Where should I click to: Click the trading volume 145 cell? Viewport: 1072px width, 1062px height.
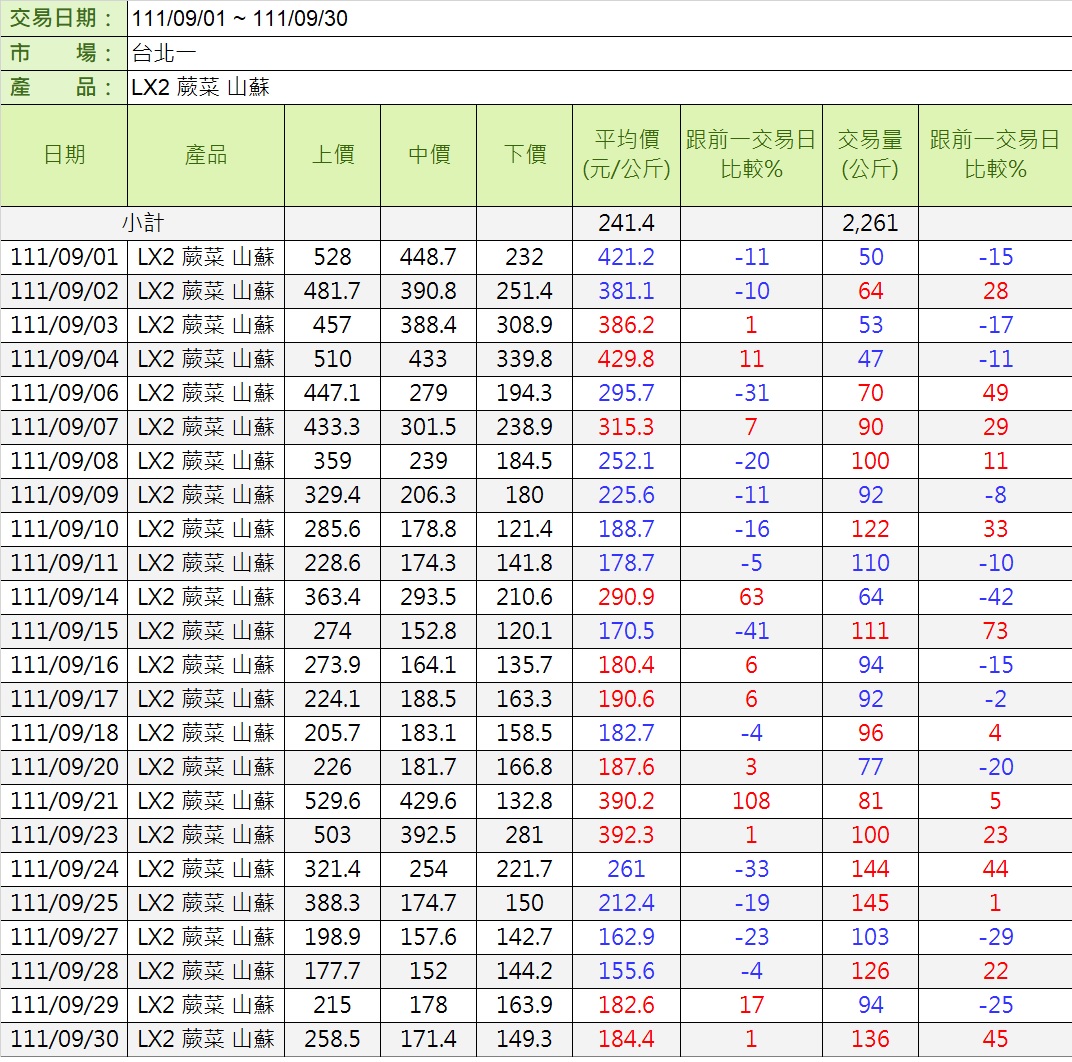tap(870, 903)
